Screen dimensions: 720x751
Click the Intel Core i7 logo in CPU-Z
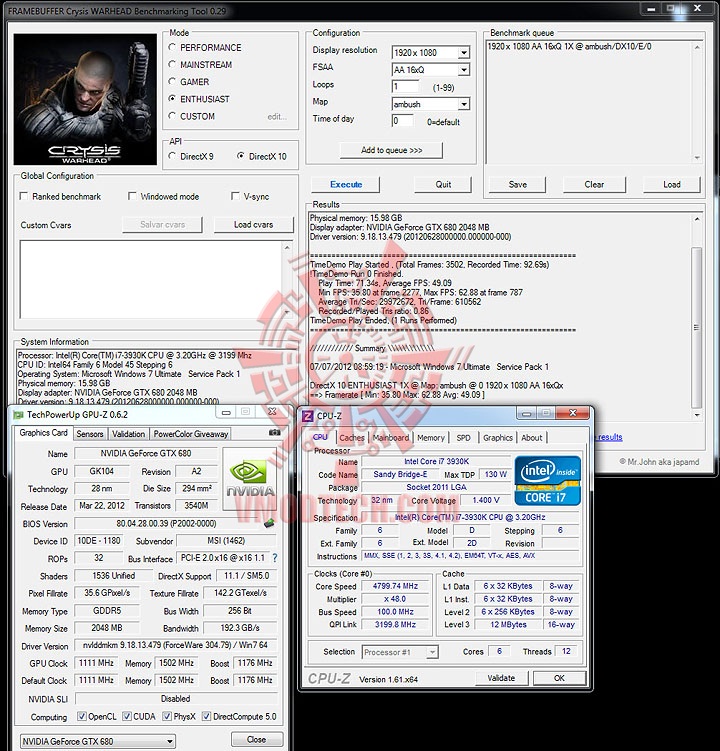click(x=548, y=481)
